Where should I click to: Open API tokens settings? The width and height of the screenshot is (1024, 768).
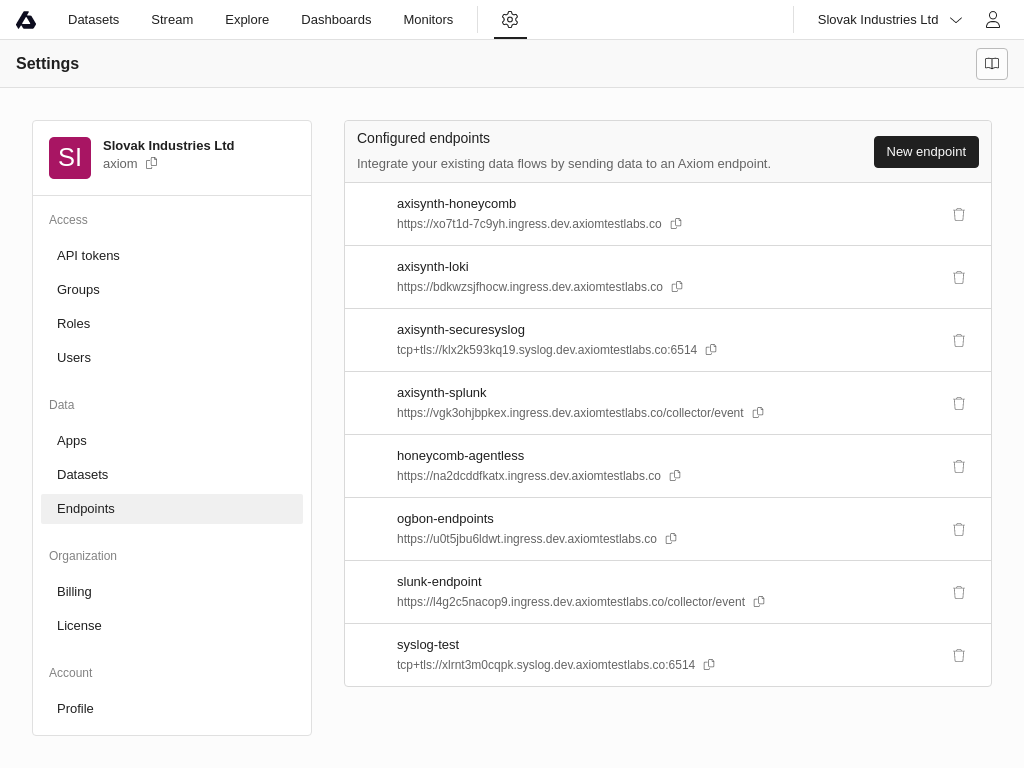point(88,255)
